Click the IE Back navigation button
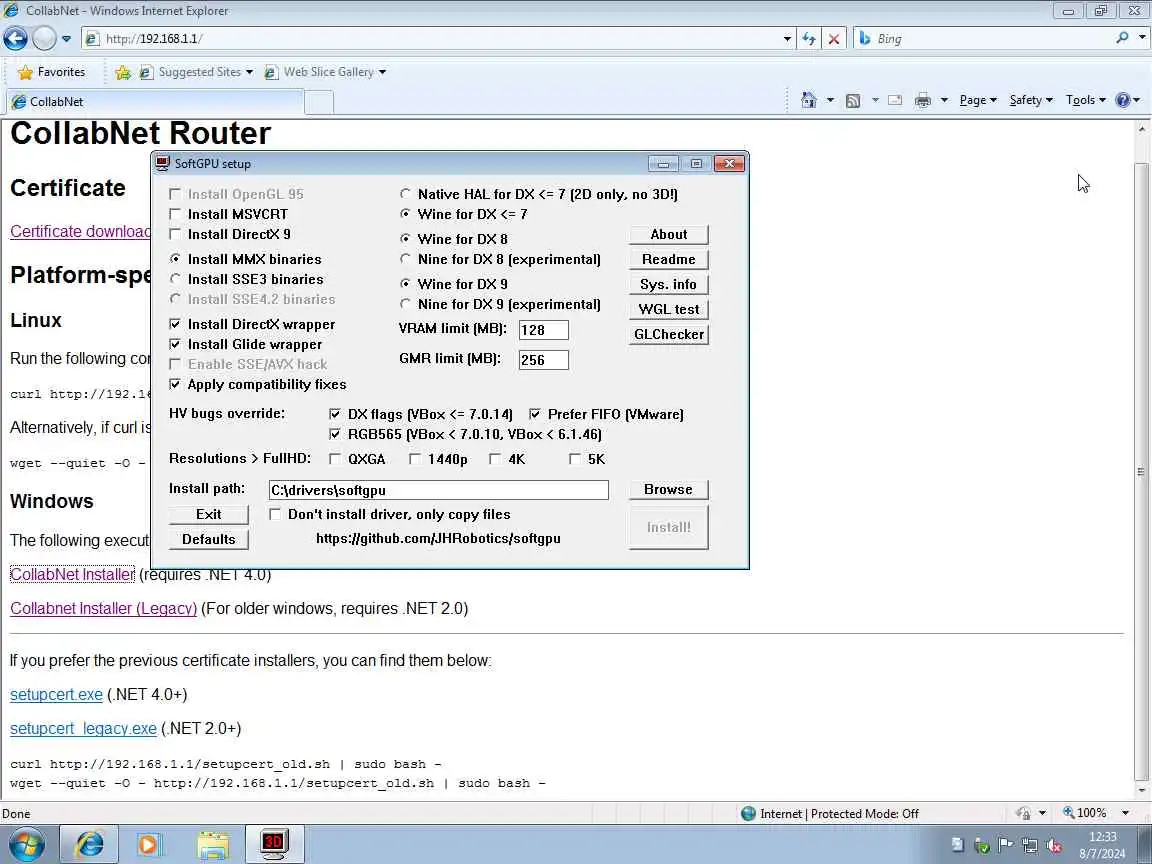 15,38
